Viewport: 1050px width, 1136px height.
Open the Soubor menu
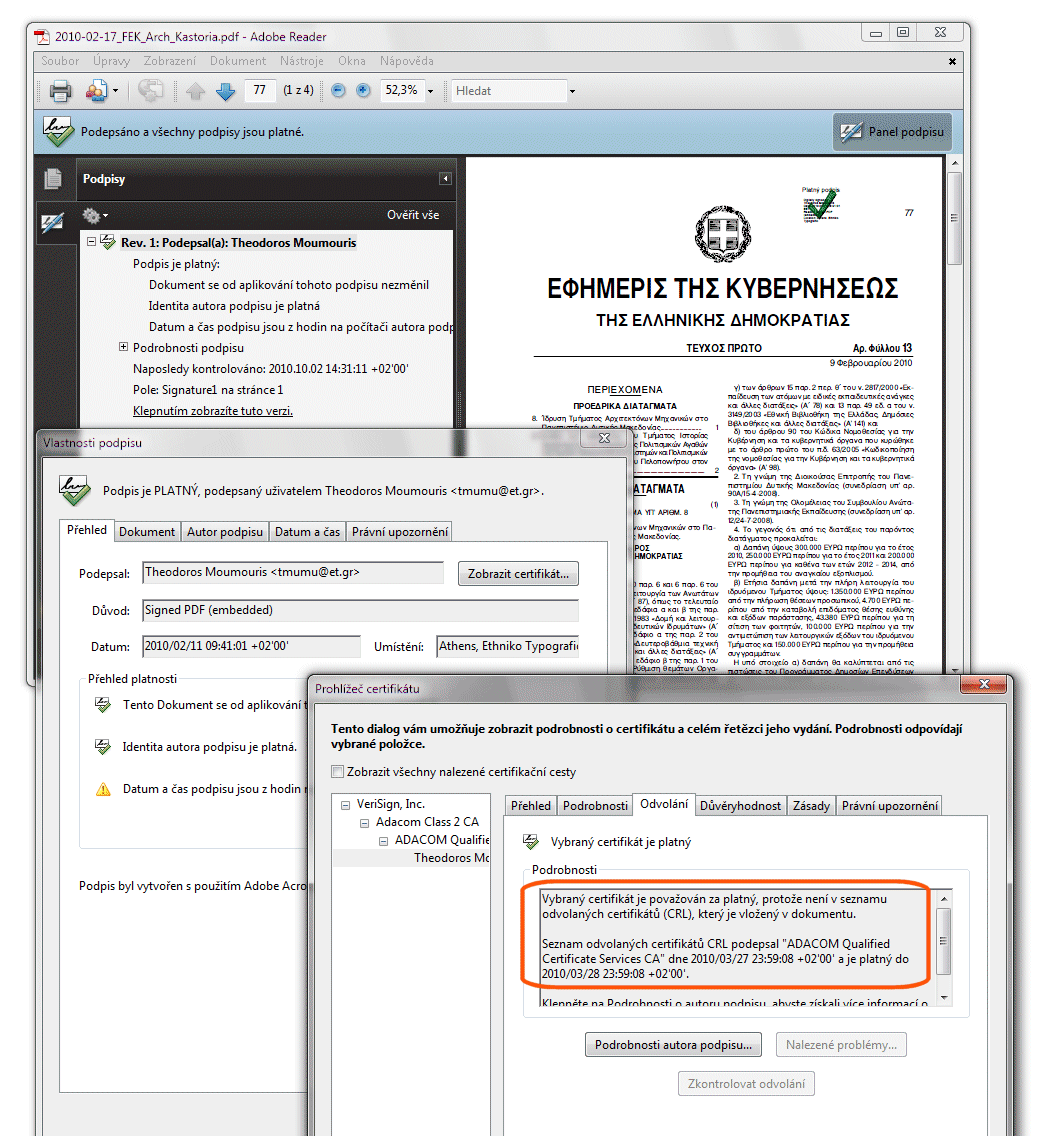pyautogui.click(x=59, y=62)
